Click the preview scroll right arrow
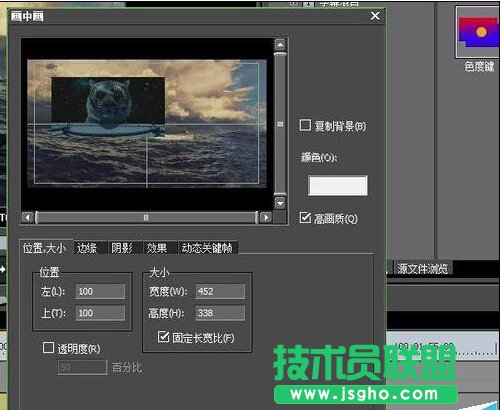501x410 pixels. (x=266, y=218)
